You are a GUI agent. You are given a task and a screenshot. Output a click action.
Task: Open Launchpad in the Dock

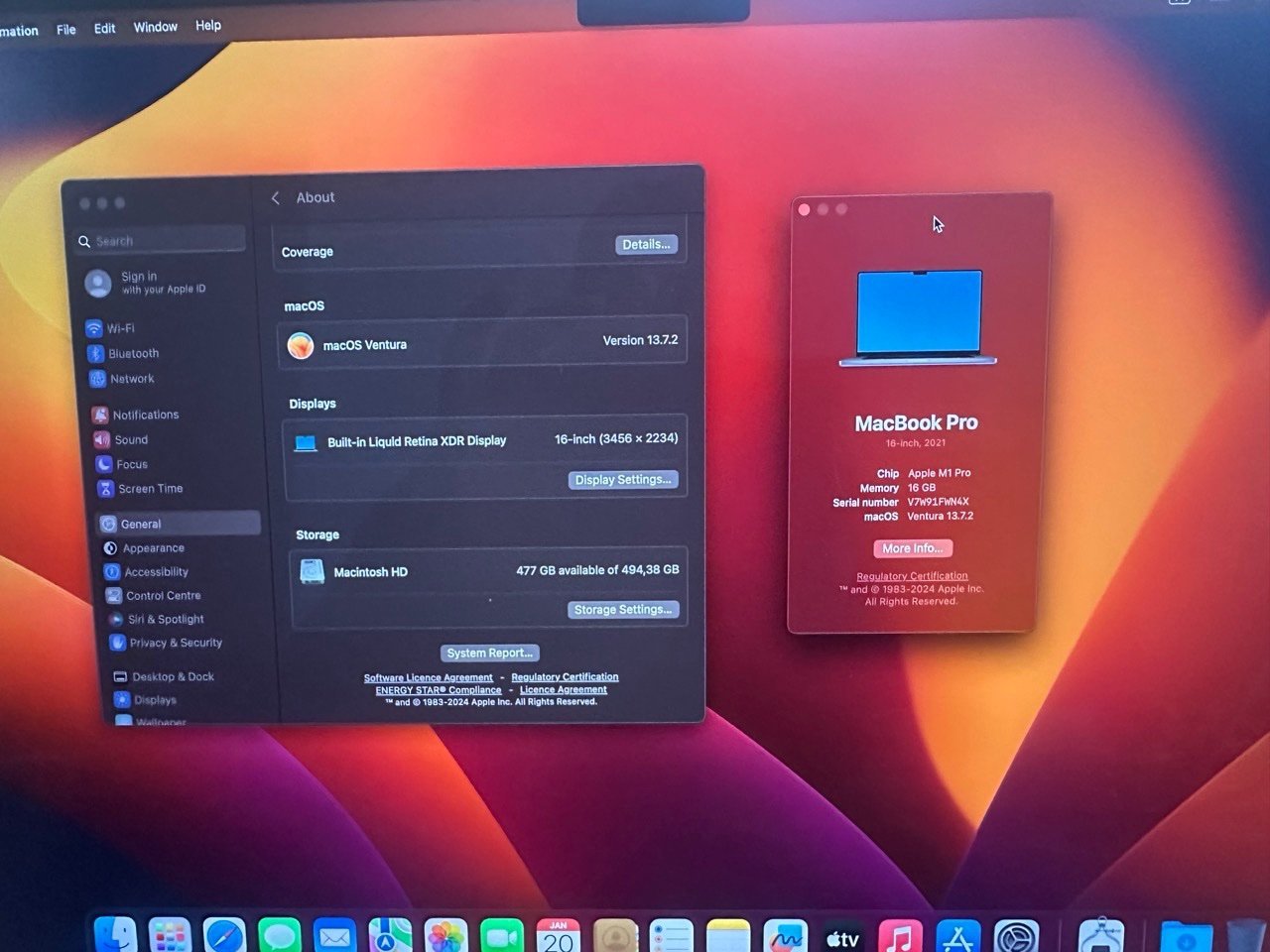(170, 935)
